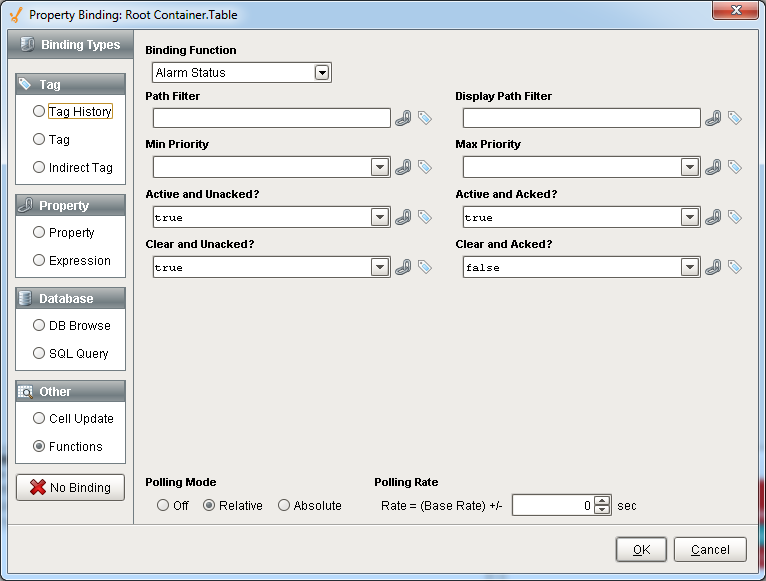
Task: Open the Binding Function dropdown
Action: click(x=322, y=73)
